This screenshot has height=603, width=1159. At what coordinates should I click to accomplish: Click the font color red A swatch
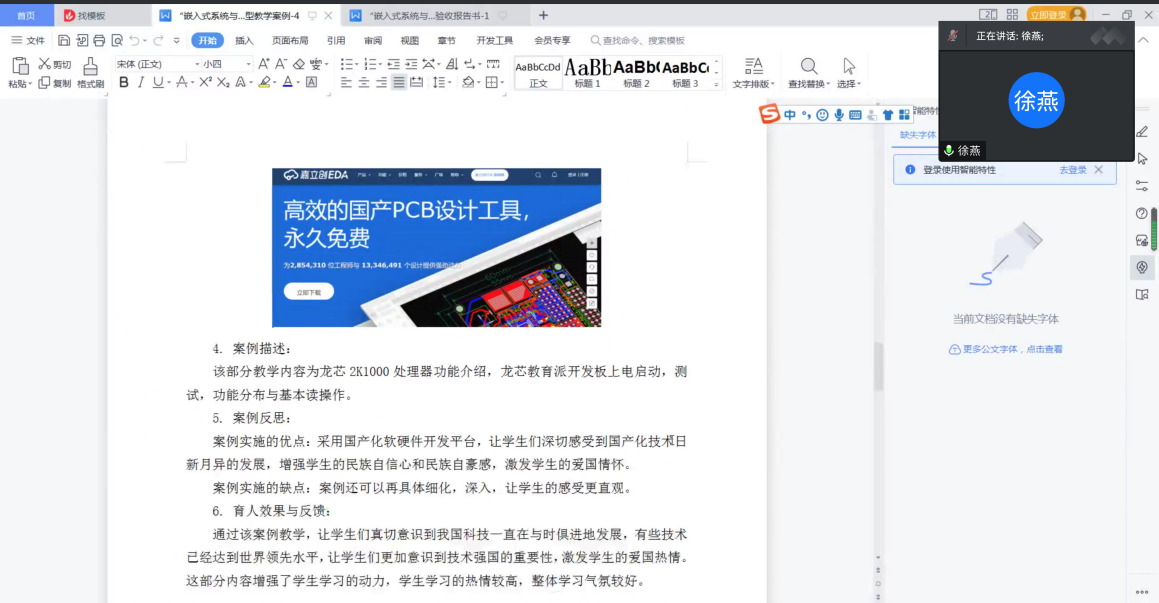[x=287, y=82]
